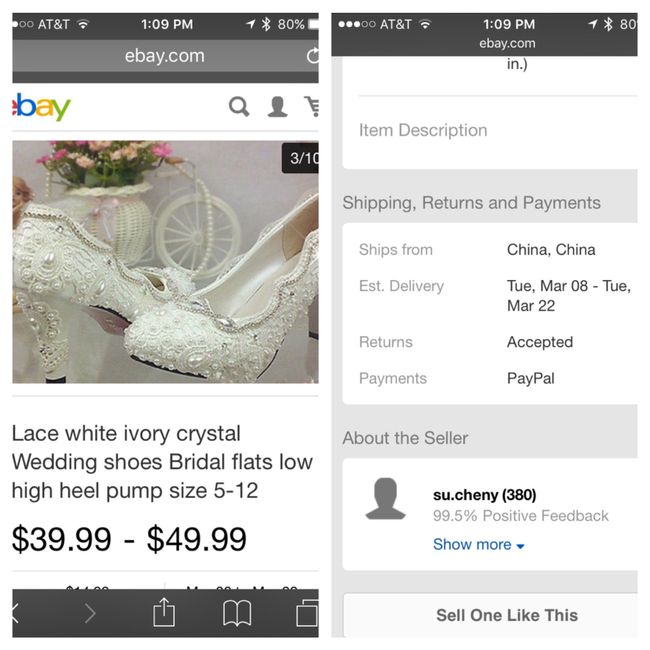Open Safari tabs overview icon

pyautogui.click(x=307, y=613)
